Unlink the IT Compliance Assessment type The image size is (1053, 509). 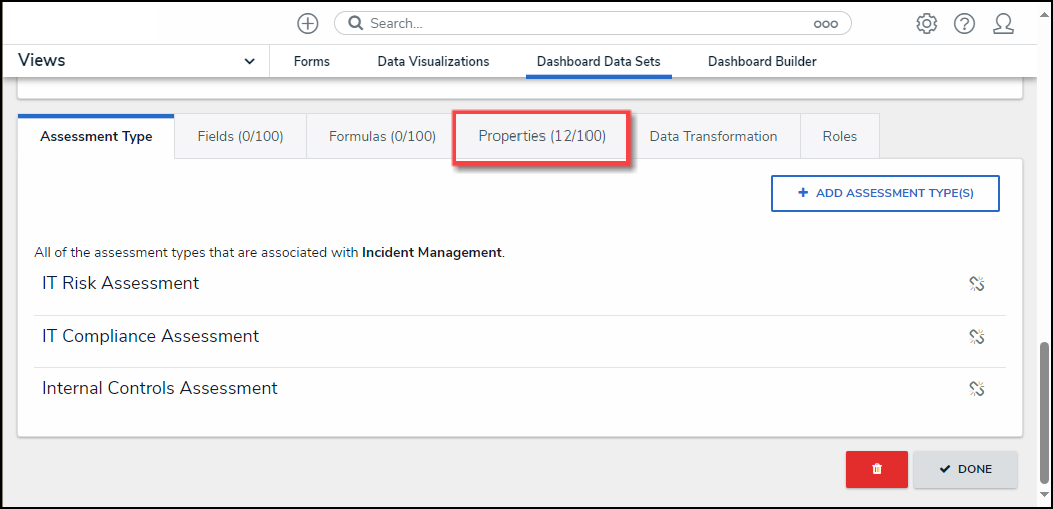pyautogui.click(x=977, y=336)
